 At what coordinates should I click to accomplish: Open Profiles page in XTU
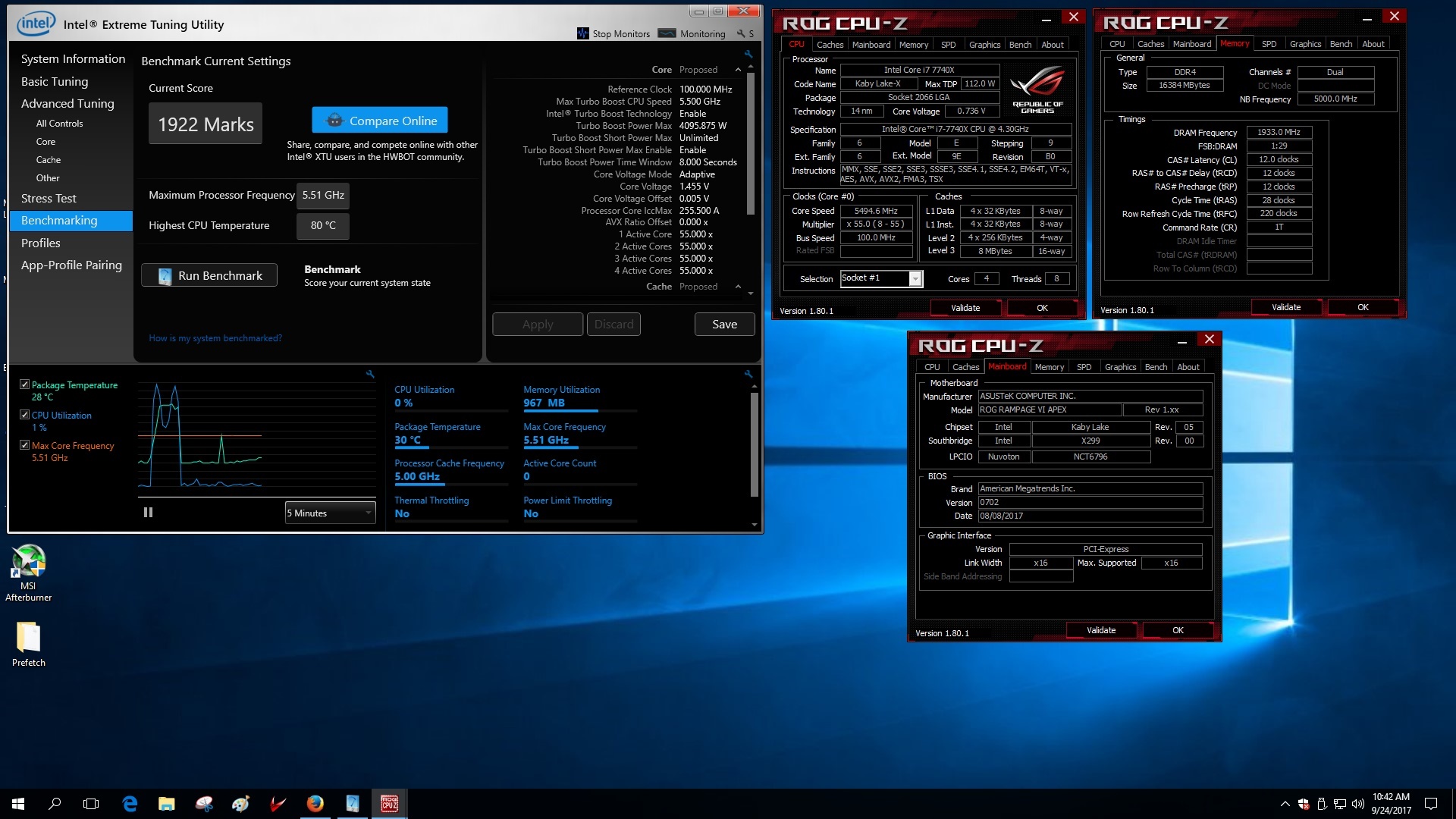pyautogui.click(x=41, y=243)
